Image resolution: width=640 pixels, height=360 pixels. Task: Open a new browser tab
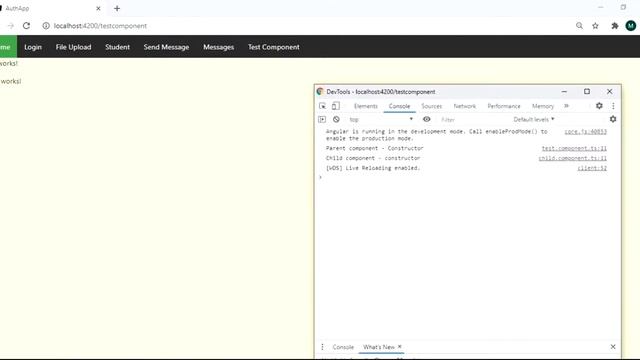(117, 8)
